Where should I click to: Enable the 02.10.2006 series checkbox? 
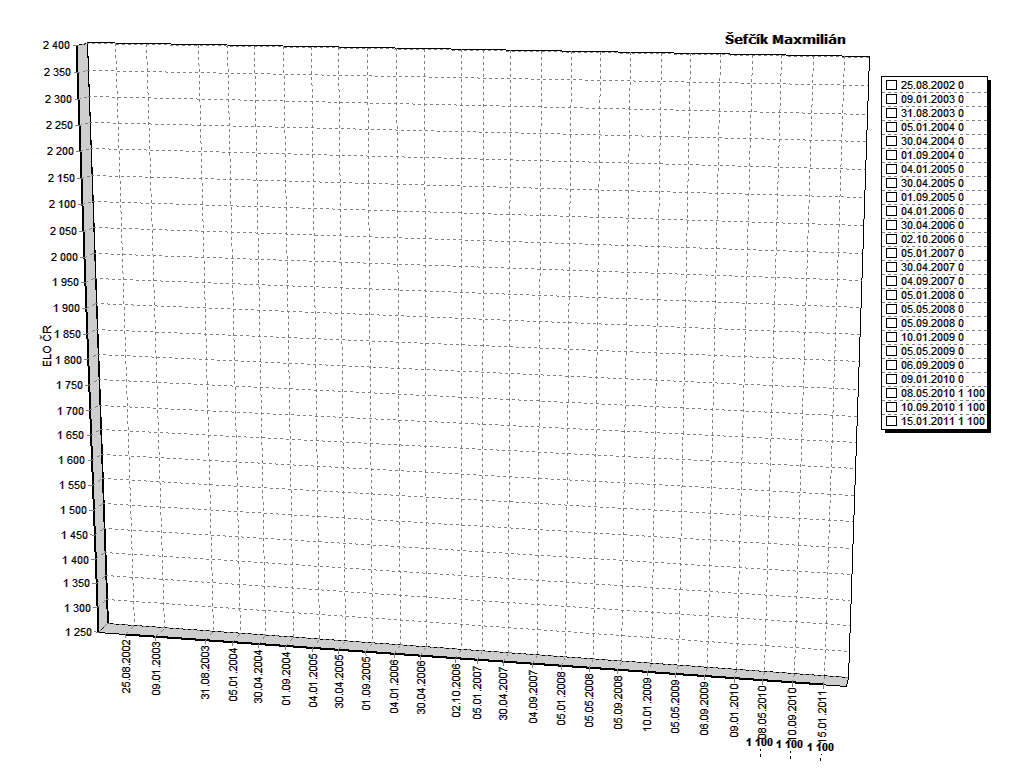tap(891, 239)
